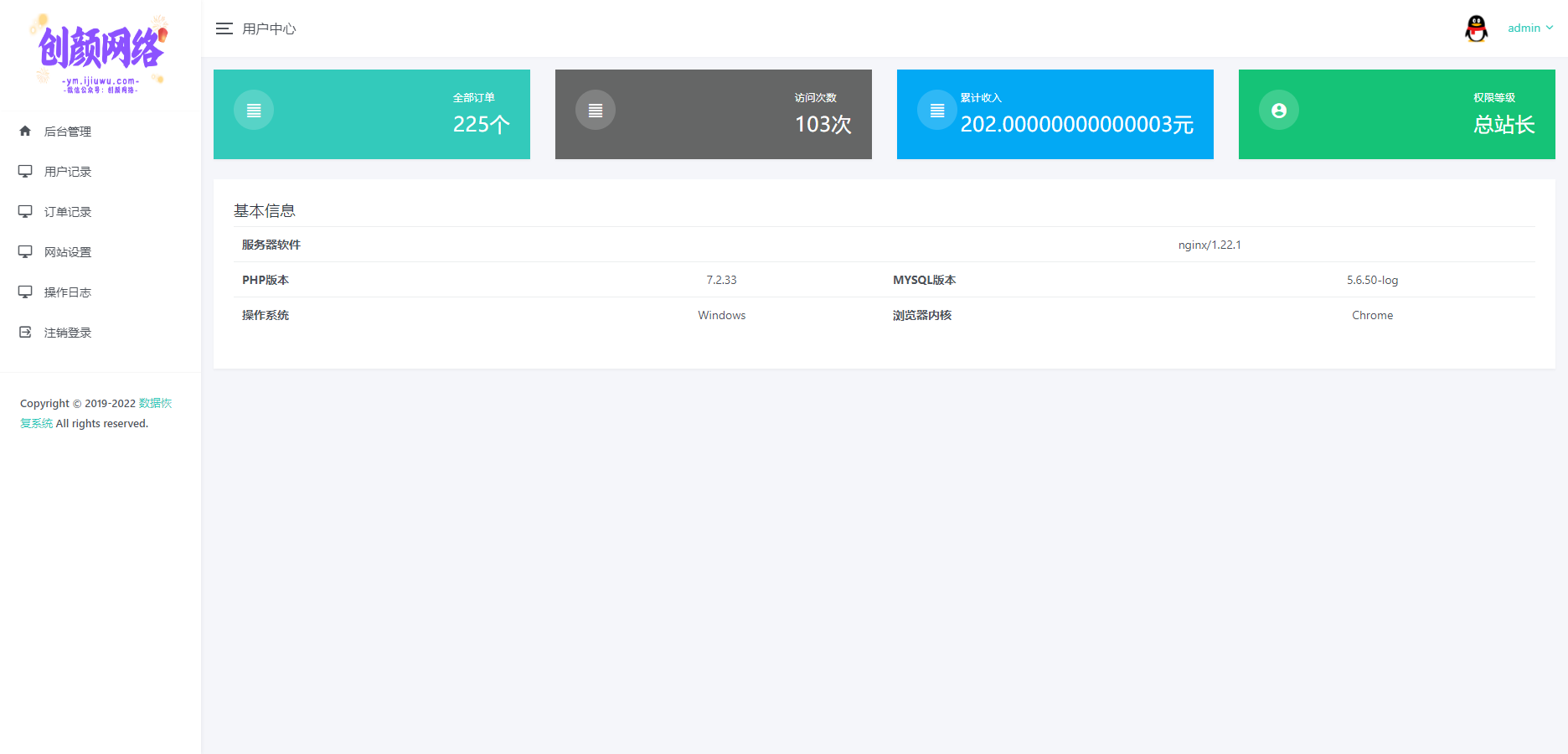Open 操作日志 in the sidebar
The width and height of the screenshot is (1568, 754).
(x=68, y=292)
